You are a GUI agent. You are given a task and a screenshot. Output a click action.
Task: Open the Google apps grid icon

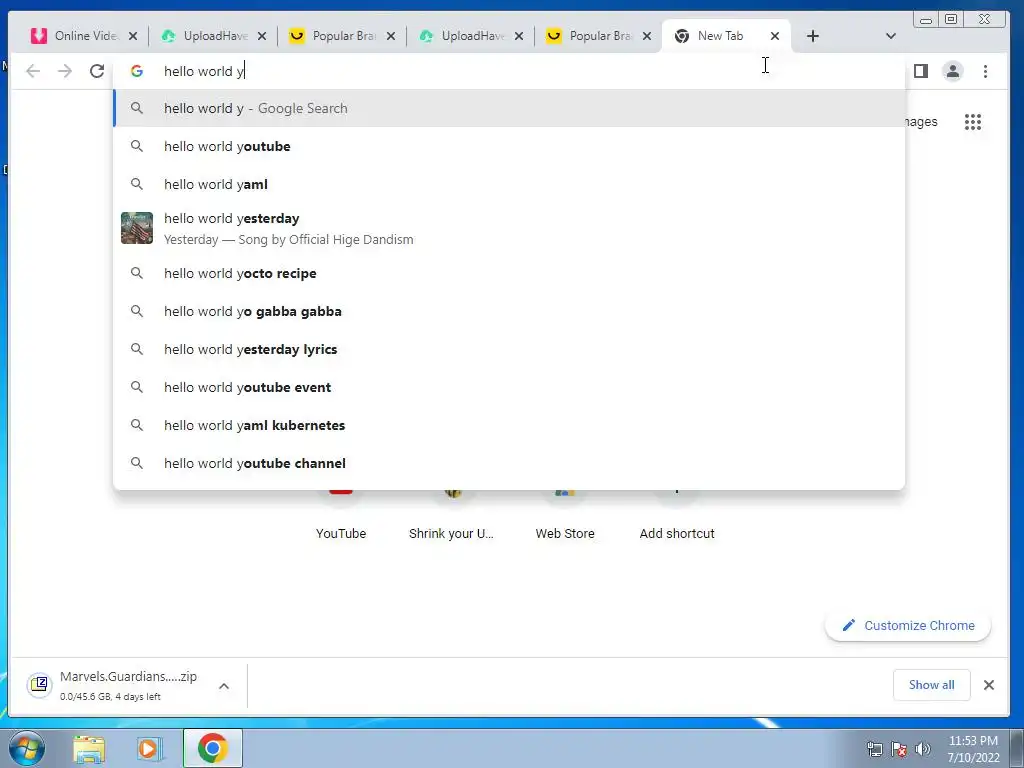pyautogui.click(x=973, y=121)
